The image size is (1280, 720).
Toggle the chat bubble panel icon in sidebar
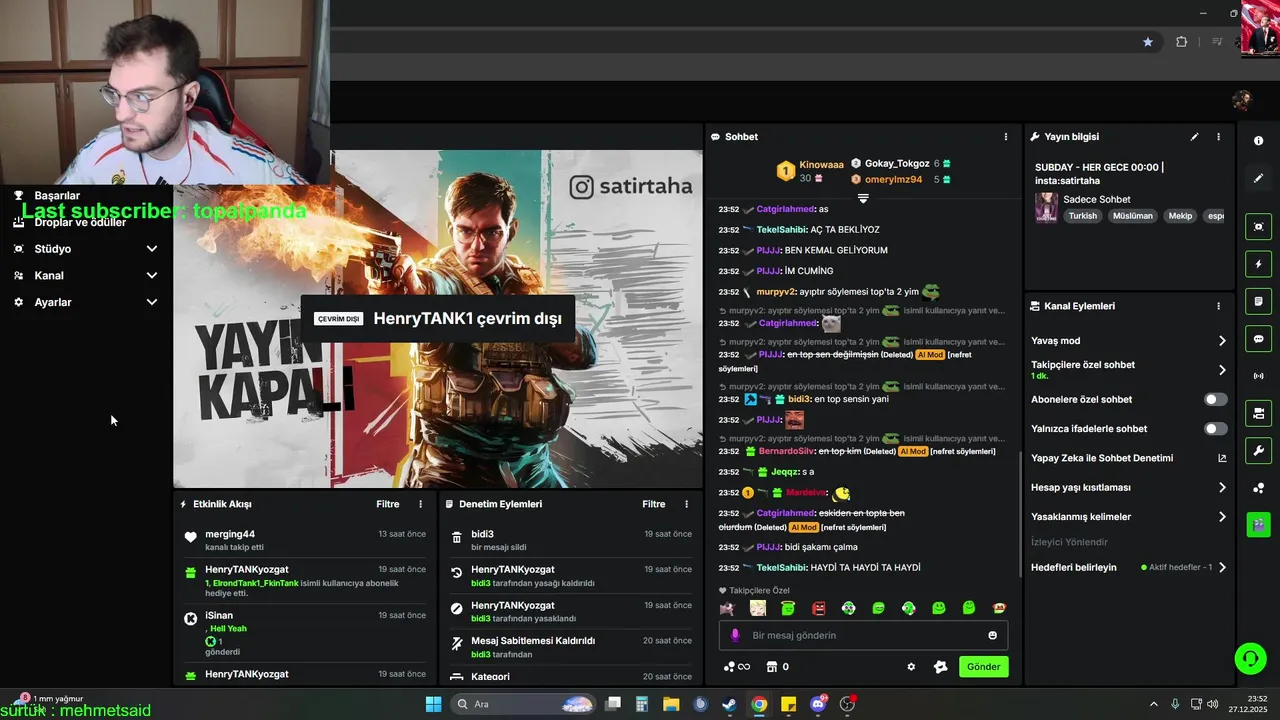(x=1258, y=339)
